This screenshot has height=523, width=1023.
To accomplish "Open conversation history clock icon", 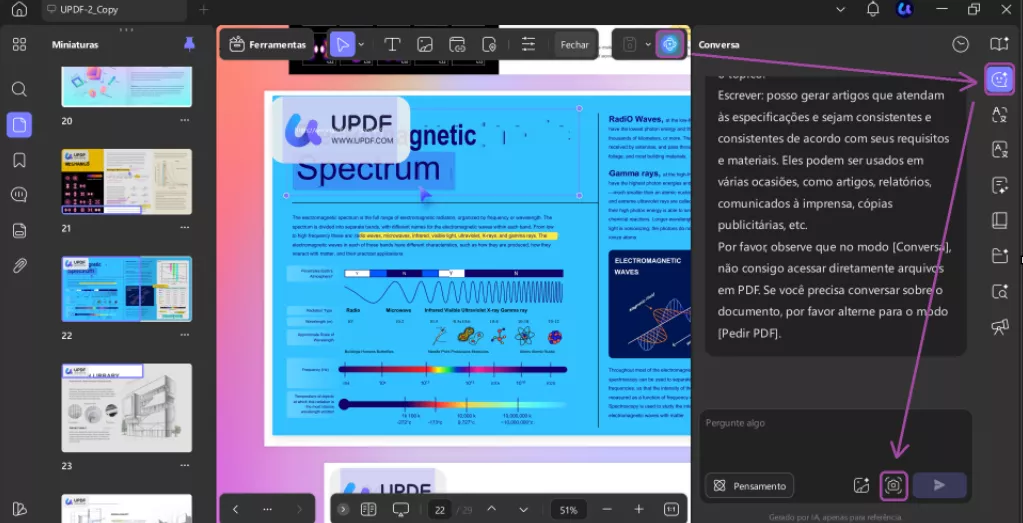I will point(960,44).
